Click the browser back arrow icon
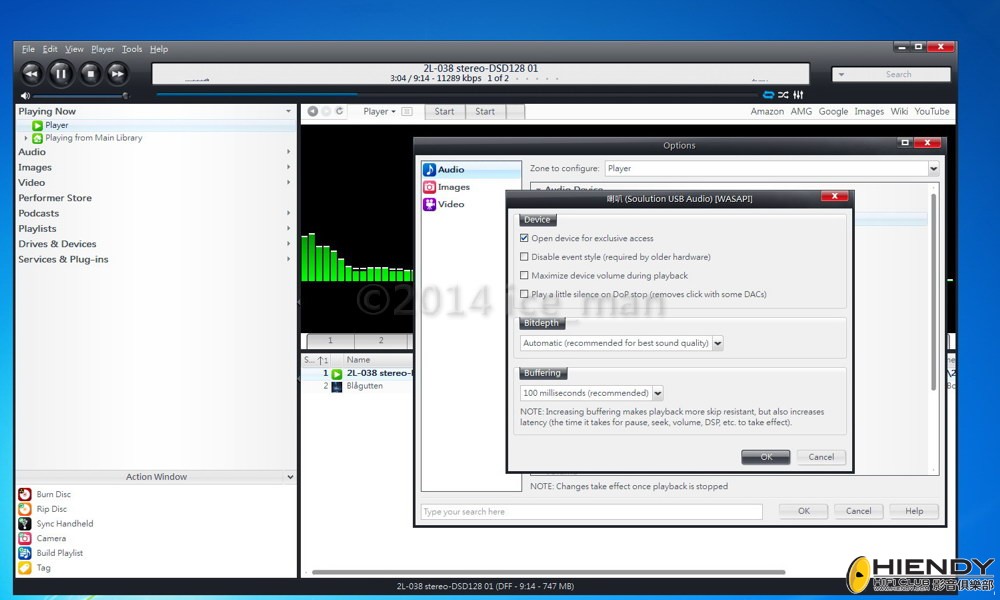 [312, 111]
